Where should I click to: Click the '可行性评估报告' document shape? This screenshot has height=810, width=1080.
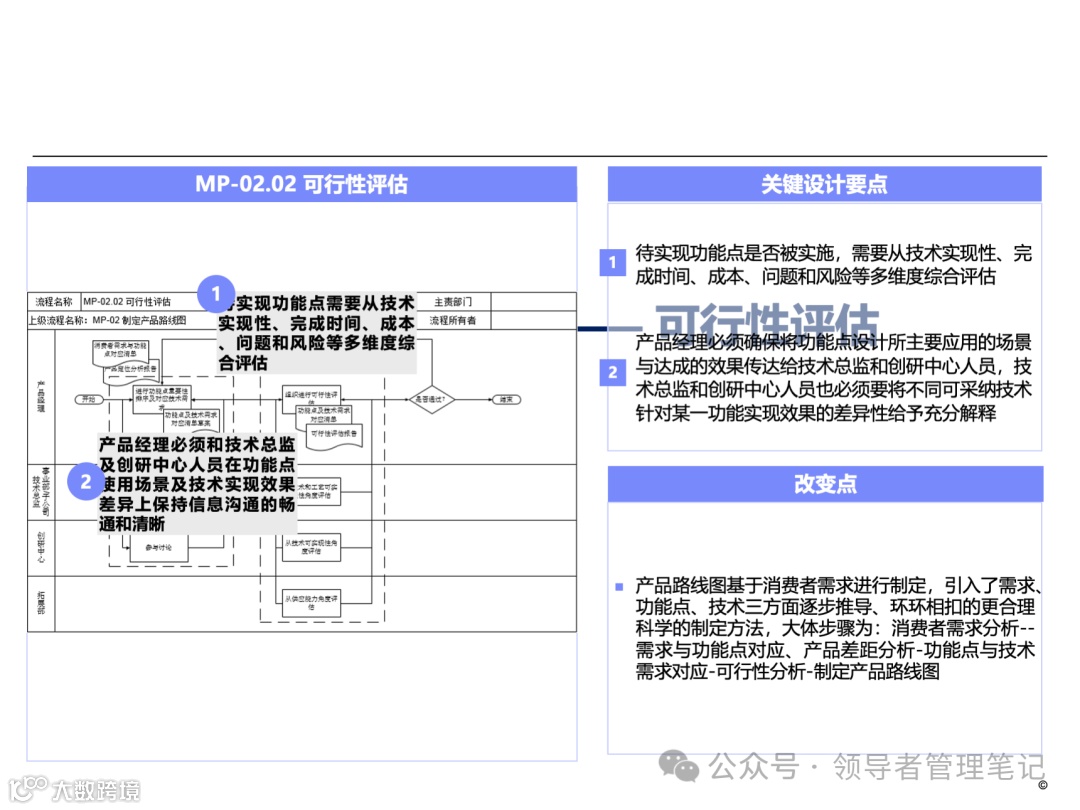point(334,437)
